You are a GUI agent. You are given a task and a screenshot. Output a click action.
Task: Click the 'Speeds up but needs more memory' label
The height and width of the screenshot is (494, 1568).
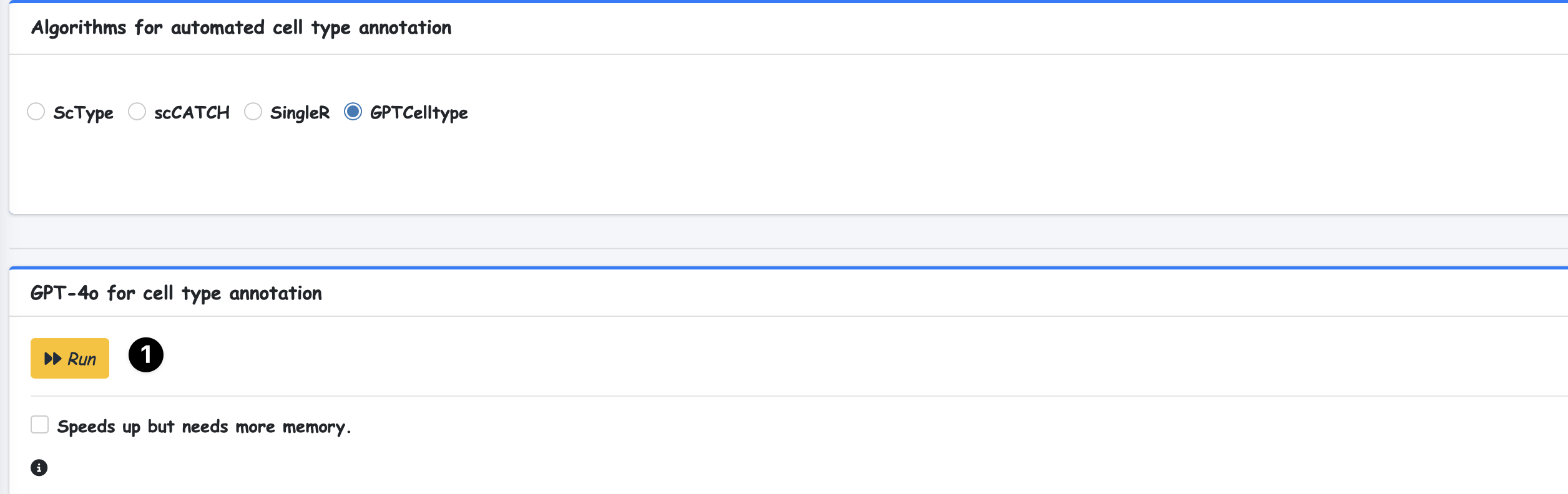[x=203, y=427]
